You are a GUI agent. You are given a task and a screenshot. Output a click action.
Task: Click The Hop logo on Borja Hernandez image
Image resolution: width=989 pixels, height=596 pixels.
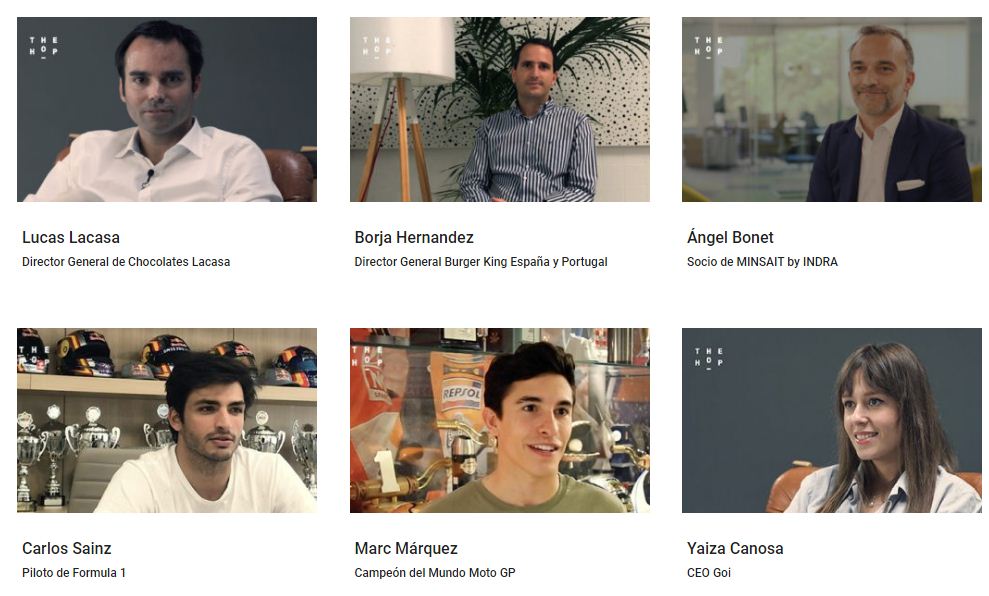[377, 47]
